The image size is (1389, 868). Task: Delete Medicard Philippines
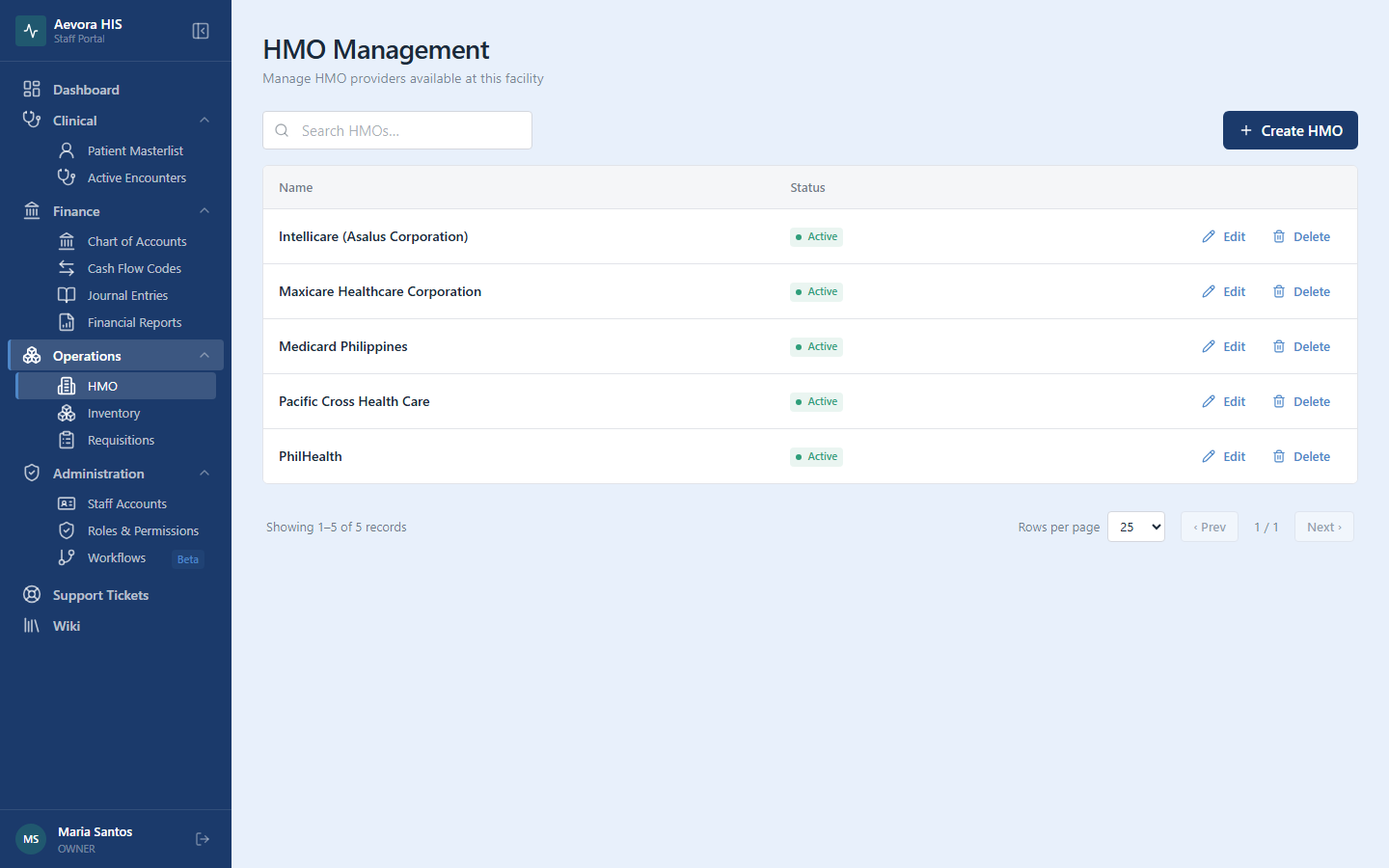[x=1301, y=346]
